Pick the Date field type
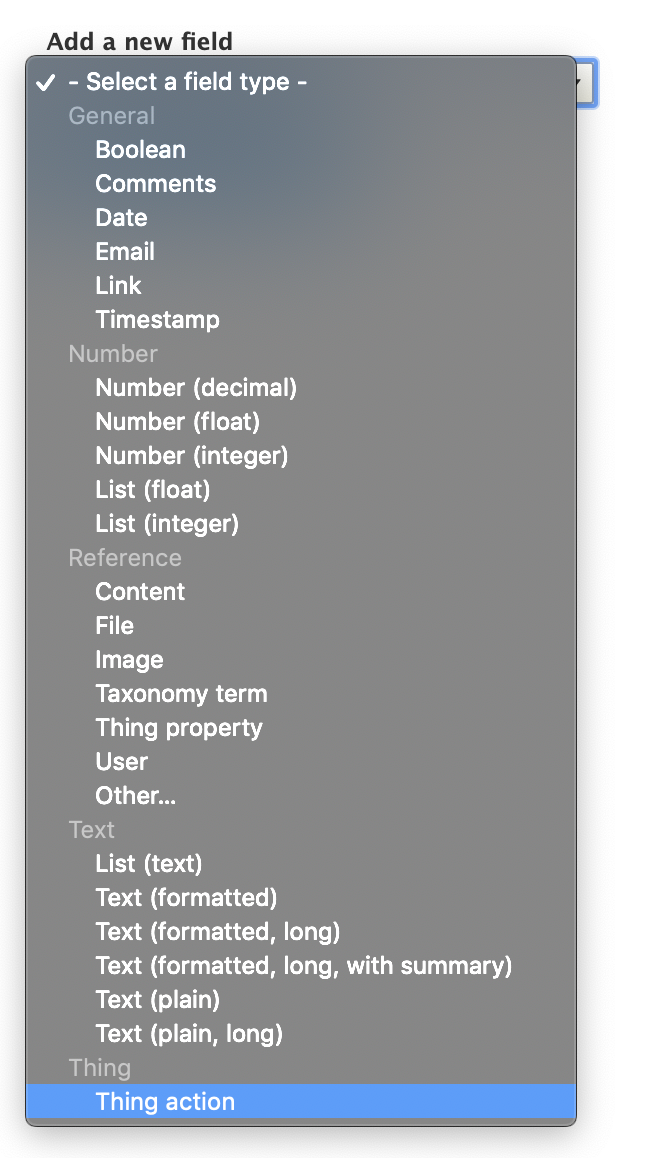 tap(121, 218)
